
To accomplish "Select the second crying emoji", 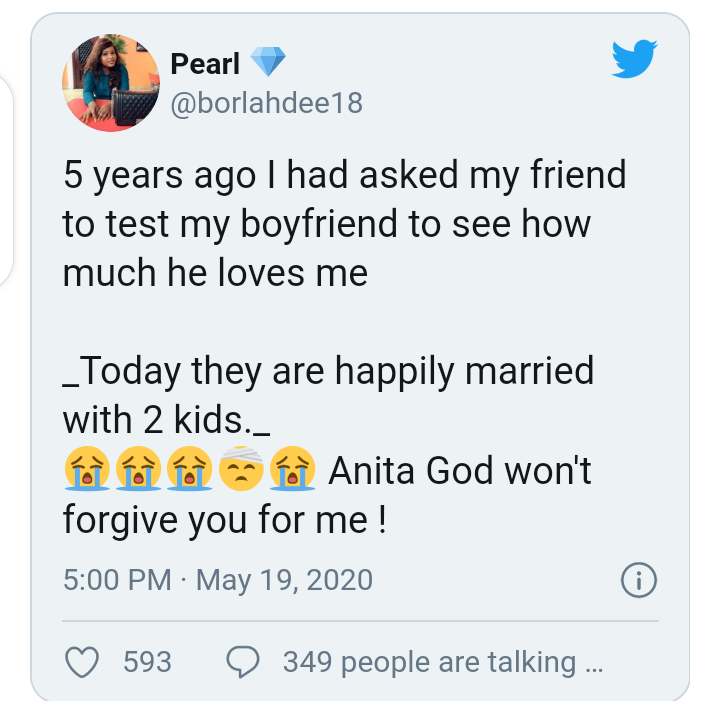I will (x=137, y=470).
